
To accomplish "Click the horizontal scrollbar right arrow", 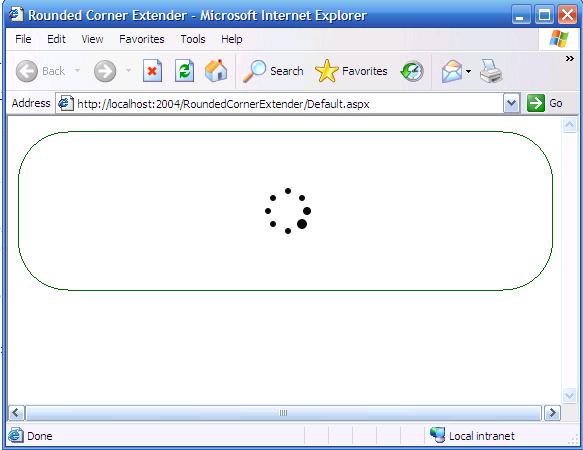I will point(552,413).
